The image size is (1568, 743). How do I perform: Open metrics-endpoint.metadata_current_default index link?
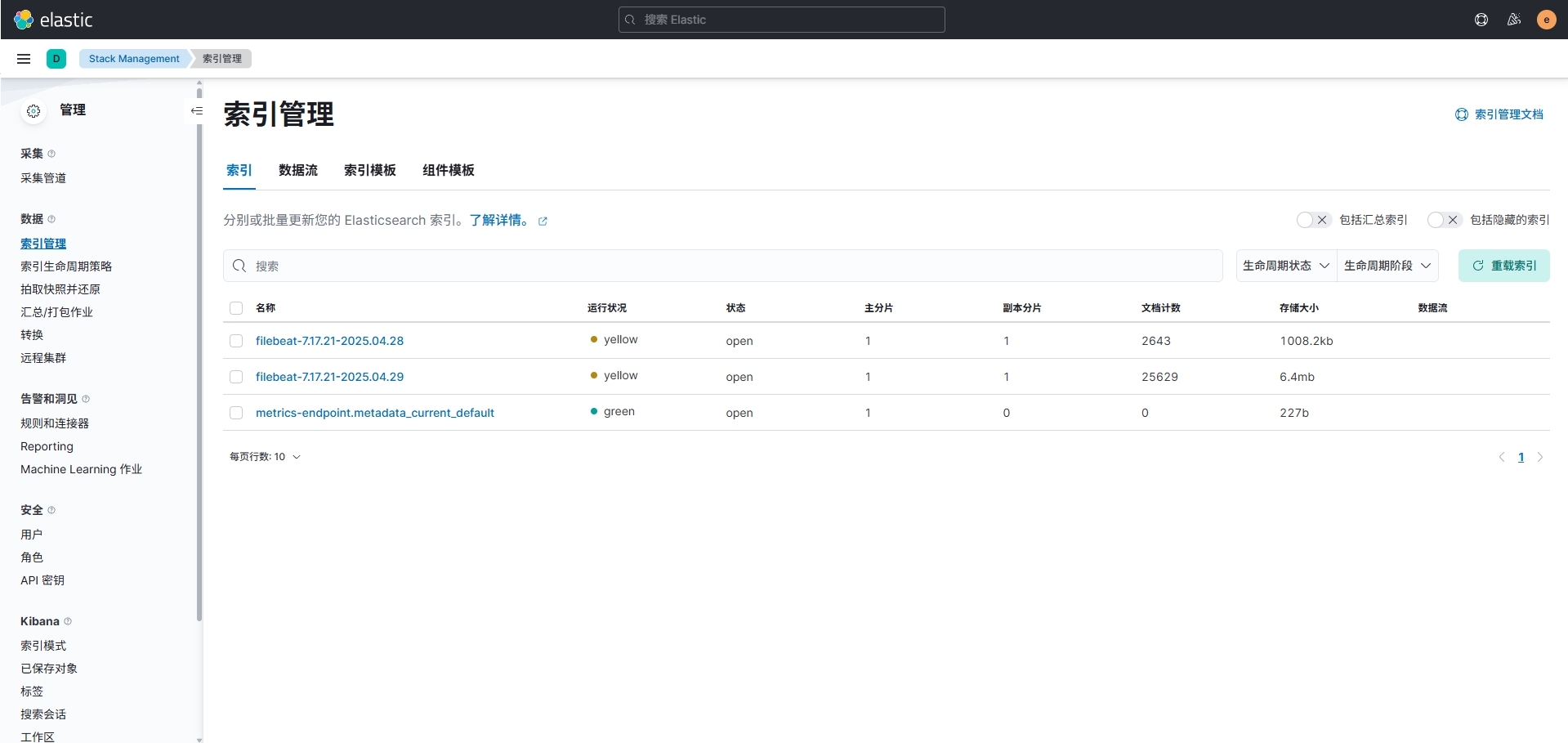[374, 413]
